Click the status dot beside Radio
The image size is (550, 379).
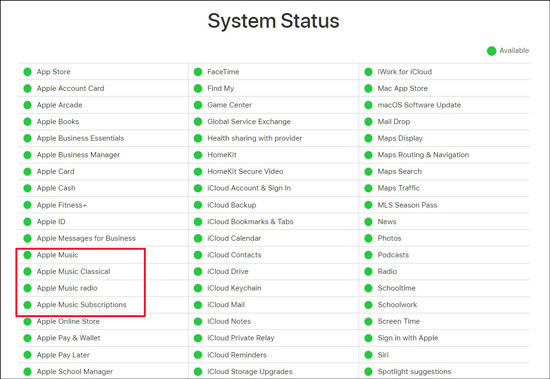pyautogui.click(x=368, y=272)
